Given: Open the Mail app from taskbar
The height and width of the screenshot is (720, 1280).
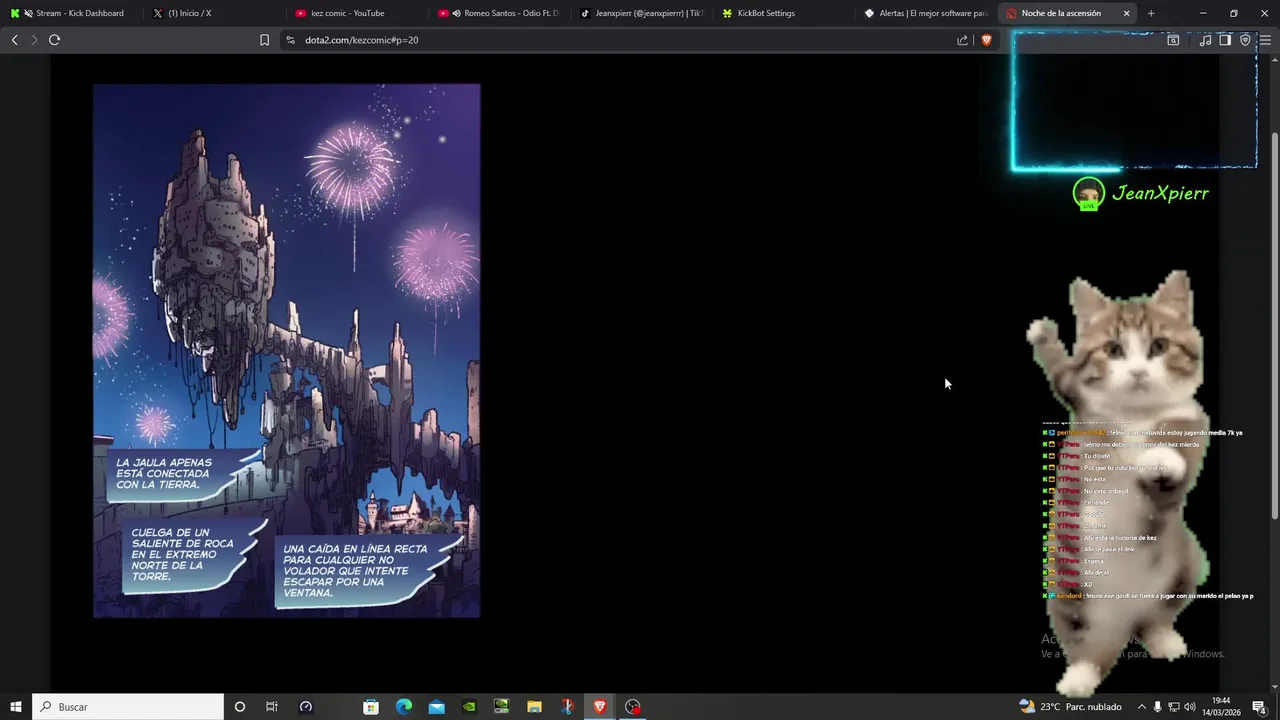Looking at the screenshot, I should point(436,706).
